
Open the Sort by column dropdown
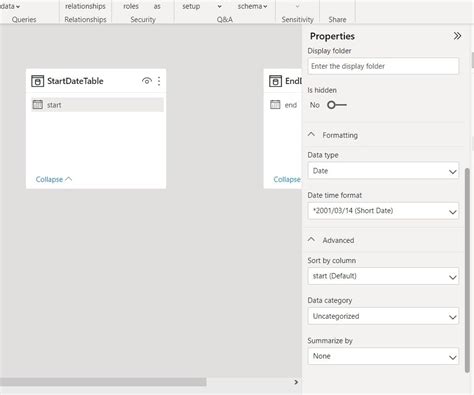tap(383, 276)
